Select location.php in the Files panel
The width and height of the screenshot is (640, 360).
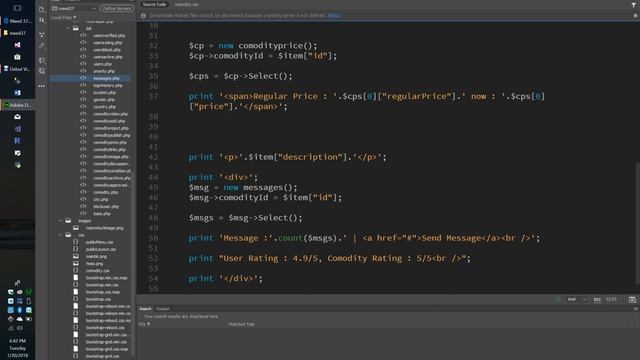104,93
